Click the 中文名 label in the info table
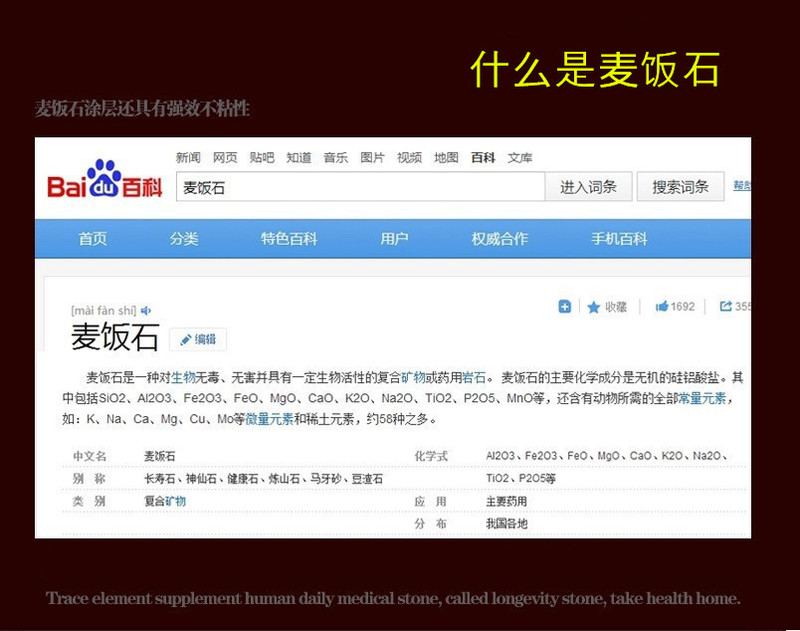Screen dimensions: 800x631 [x=90, y=456]
